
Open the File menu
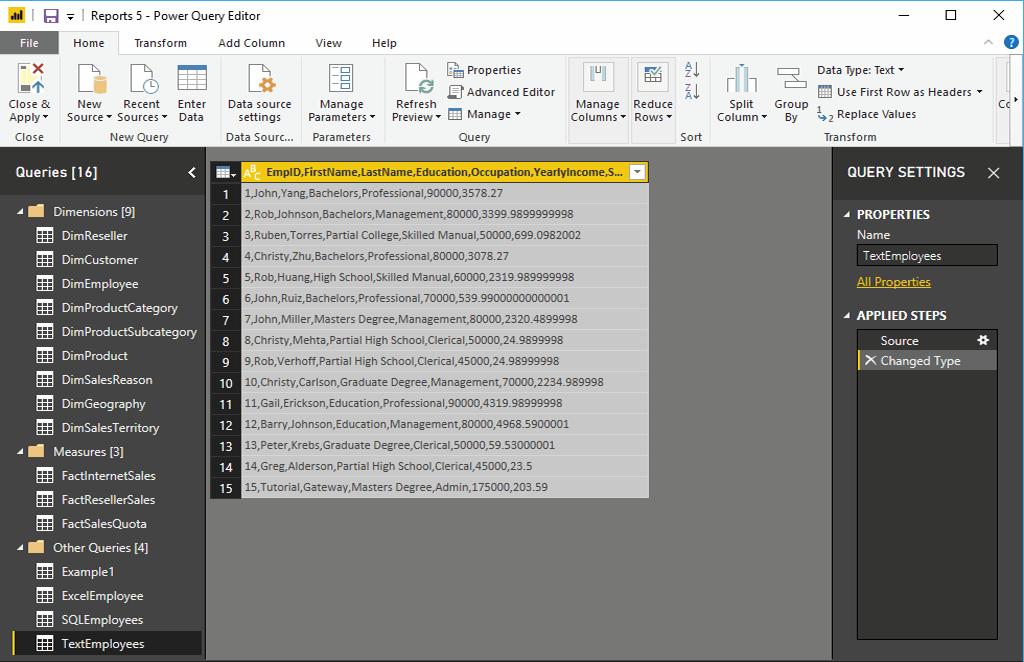(x=29, y=43)
